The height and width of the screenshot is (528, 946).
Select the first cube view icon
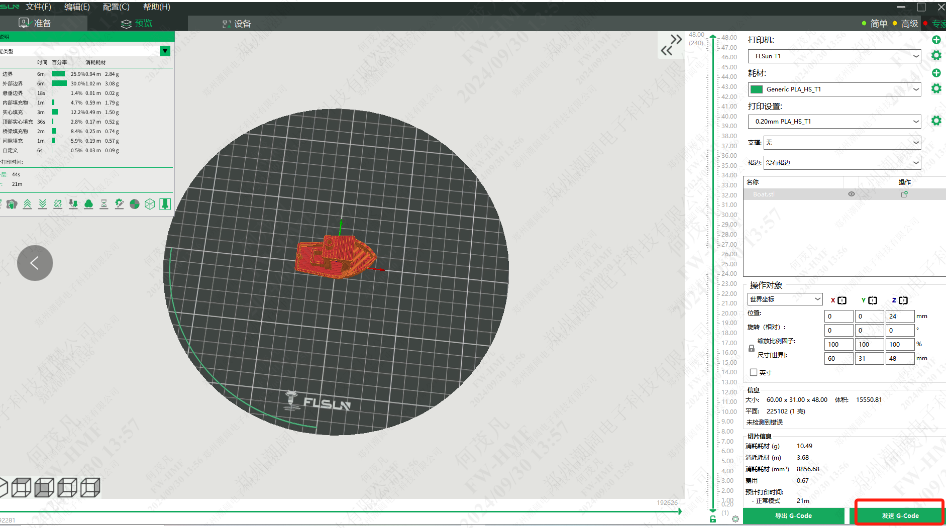pyautogui.click(x=18, y=488)
